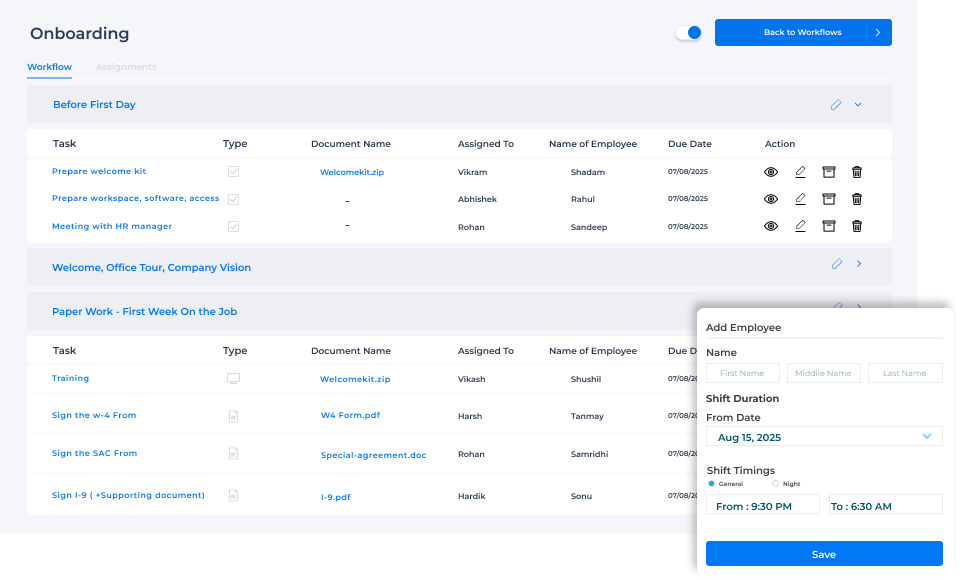Edit the Prepare welcome kit task

800,172
